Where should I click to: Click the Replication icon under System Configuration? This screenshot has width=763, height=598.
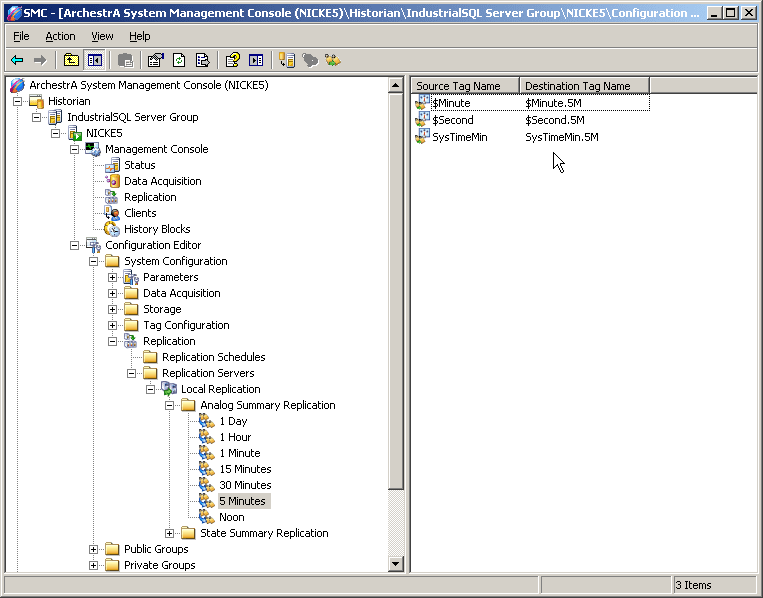pyautogui.click(x=131, y=341)
